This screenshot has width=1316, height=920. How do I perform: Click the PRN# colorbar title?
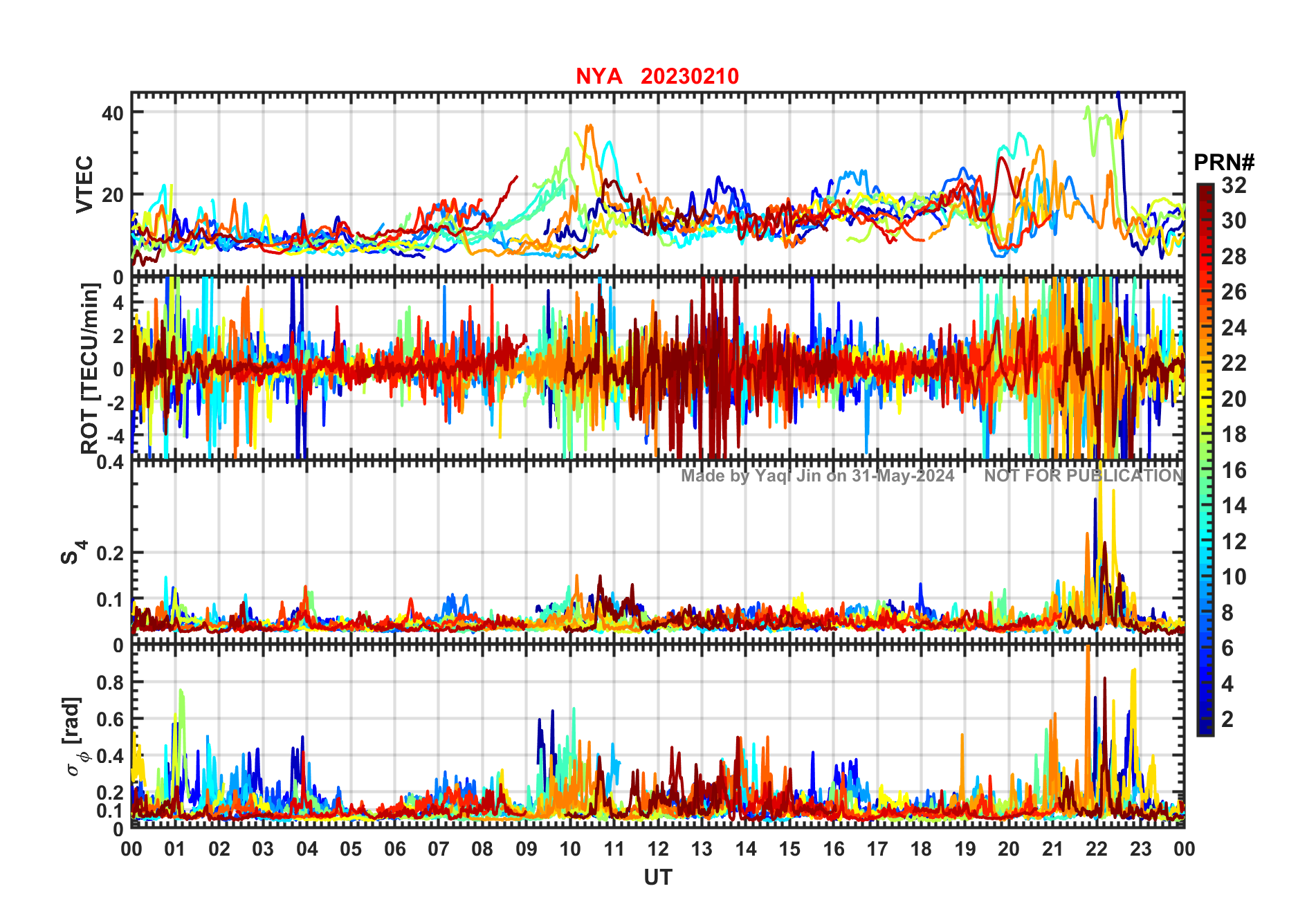(1224, 163)
